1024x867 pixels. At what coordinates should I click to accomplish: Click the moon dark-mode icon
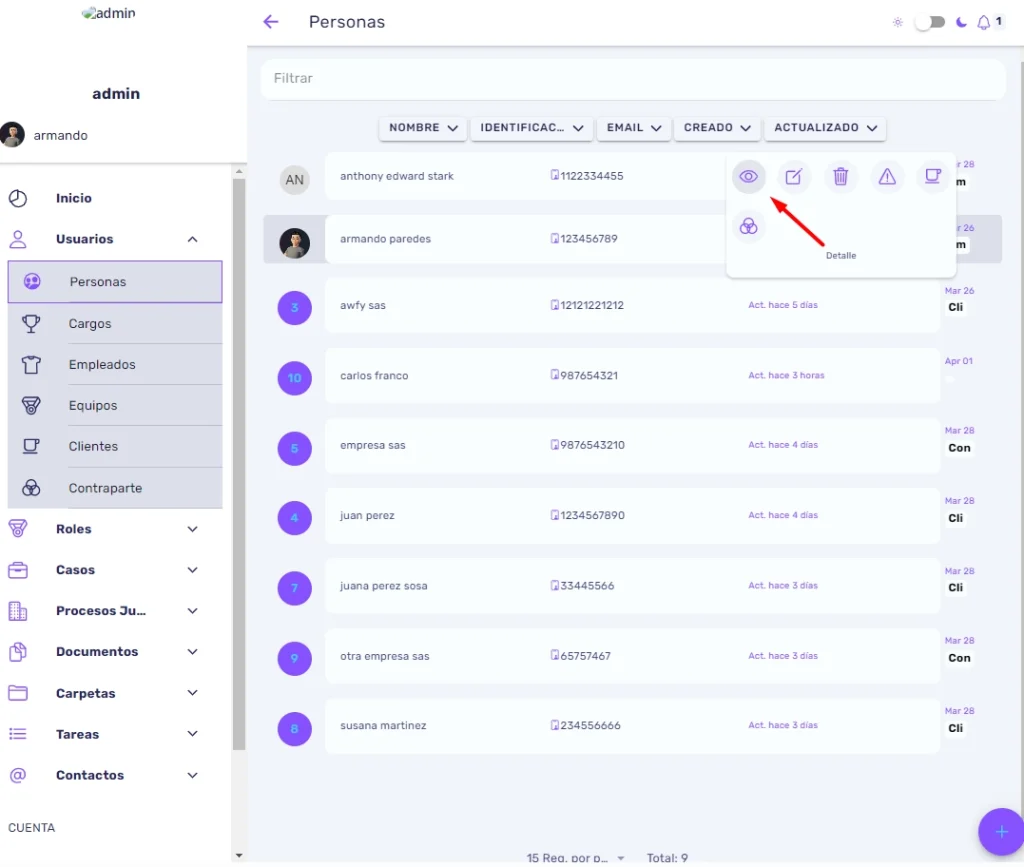pyautogui.click(x=961, y=22)
